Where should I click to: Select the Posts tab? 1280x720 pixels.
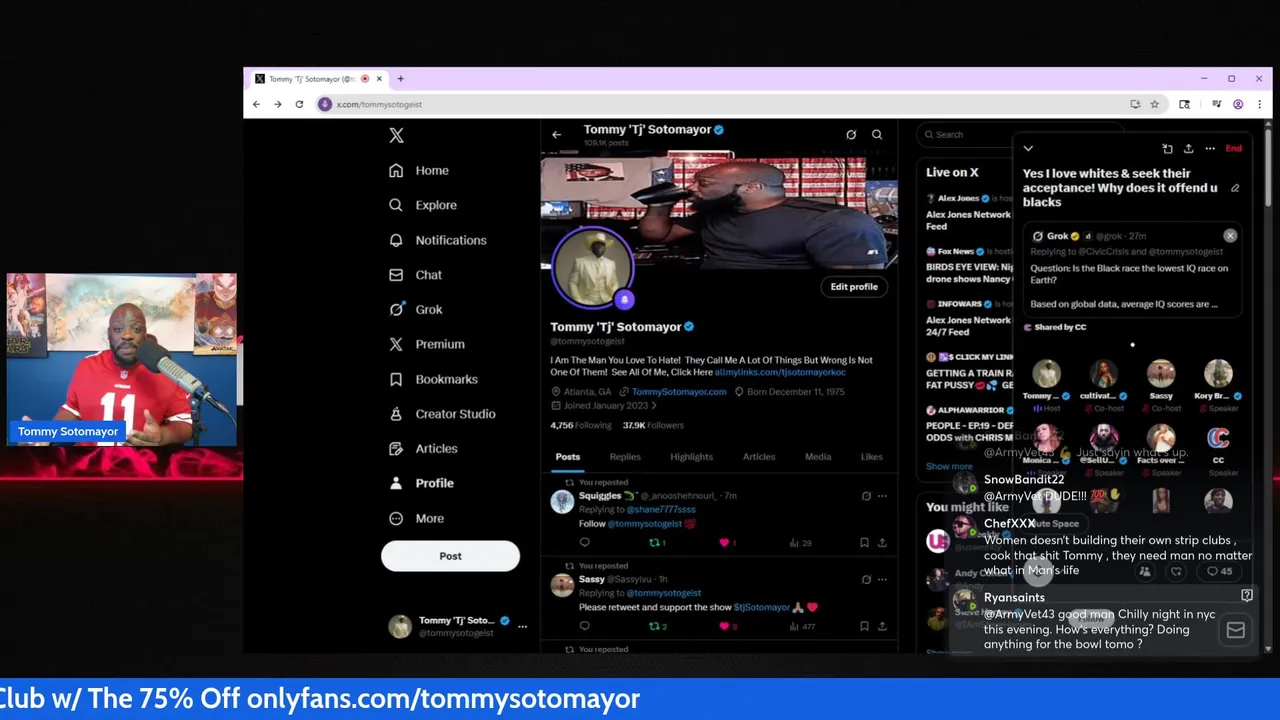pos(567,457)
